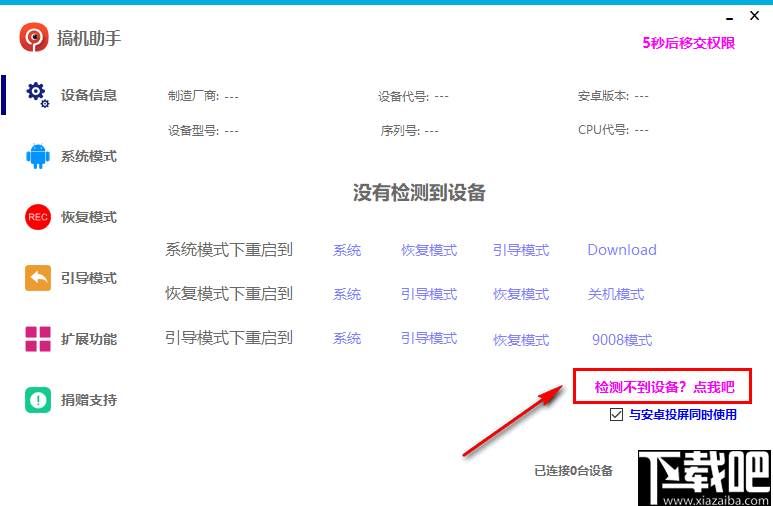Click the 关机模式 link
Viewport: 773px width, 506px height.
pyautogui.click(x=616, y=294)
